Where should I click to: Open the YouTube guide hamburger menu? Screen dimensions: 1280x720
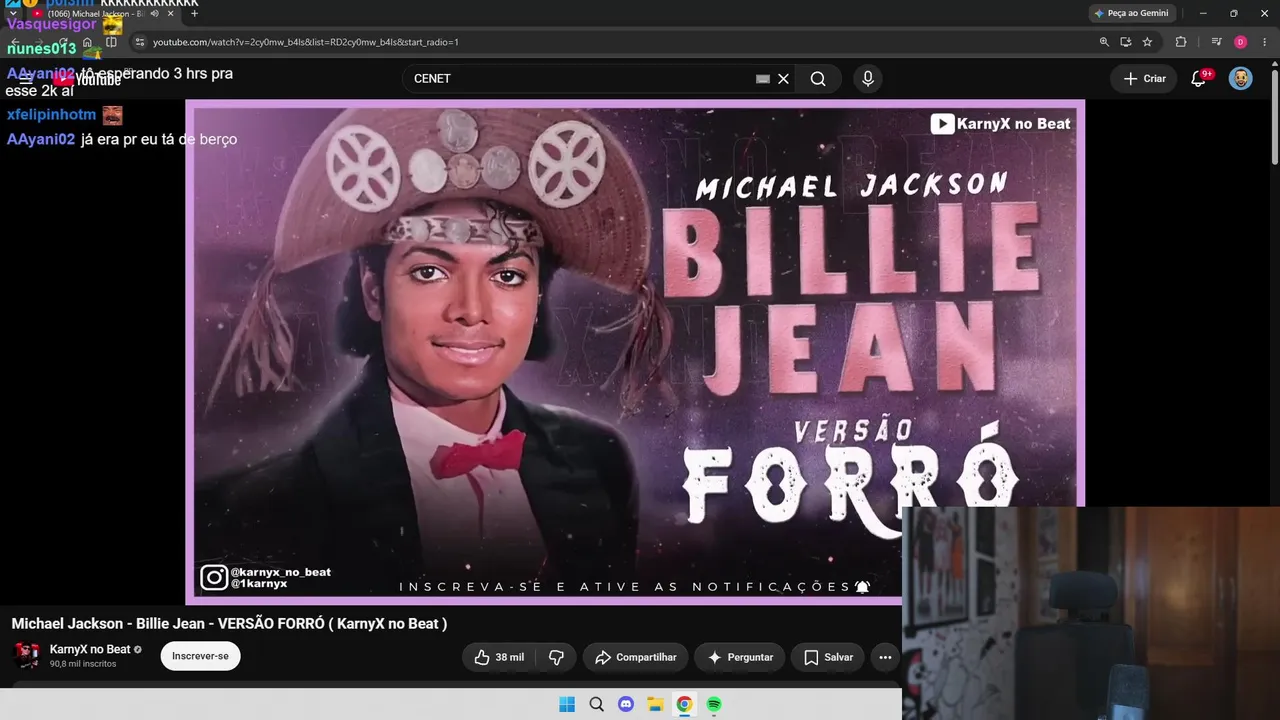pyautogui.click(x=25, y=79)
